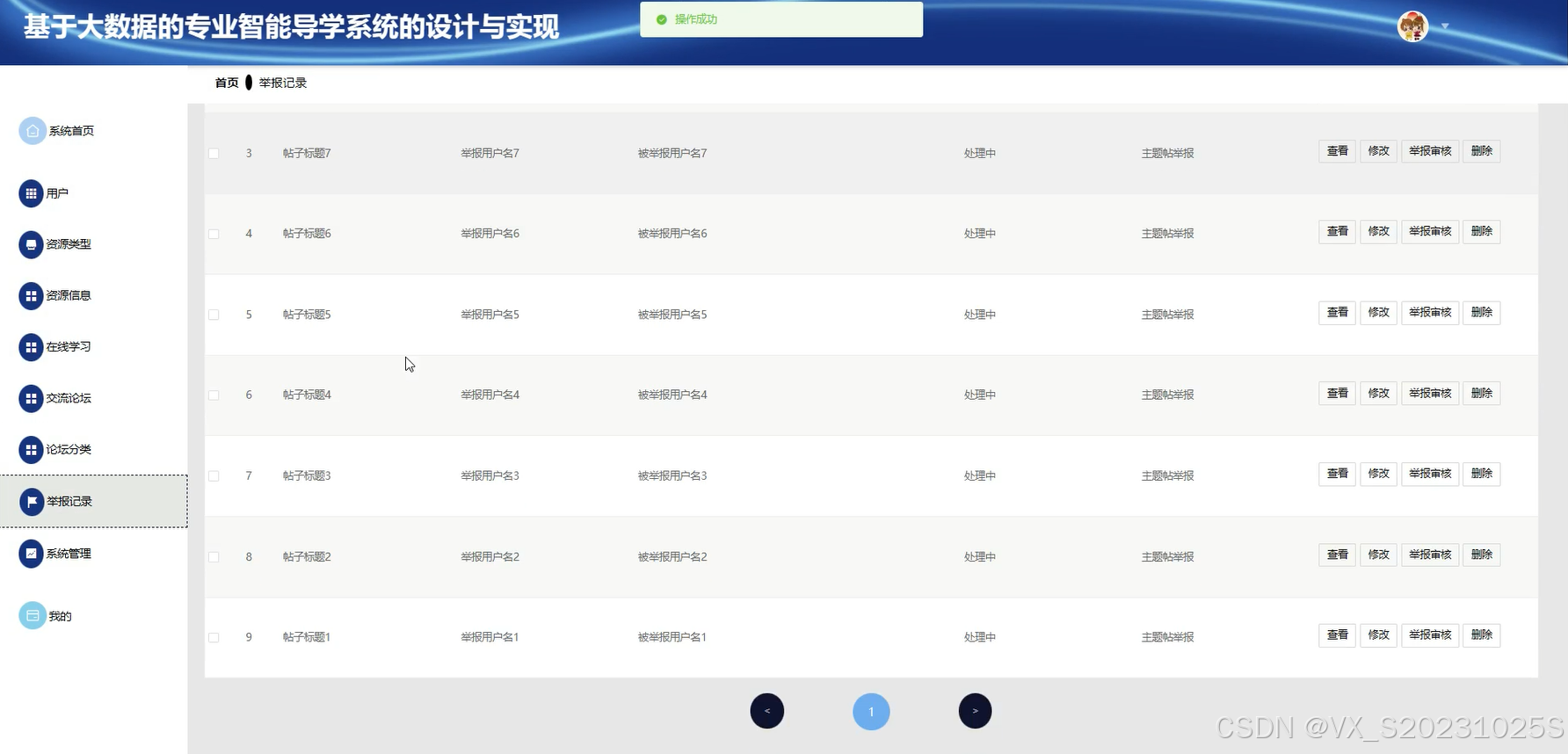Viewport: 1568px width, 754px height.
Task: Click the 在线学习 sidebar icon
Action: pos(31,347)
